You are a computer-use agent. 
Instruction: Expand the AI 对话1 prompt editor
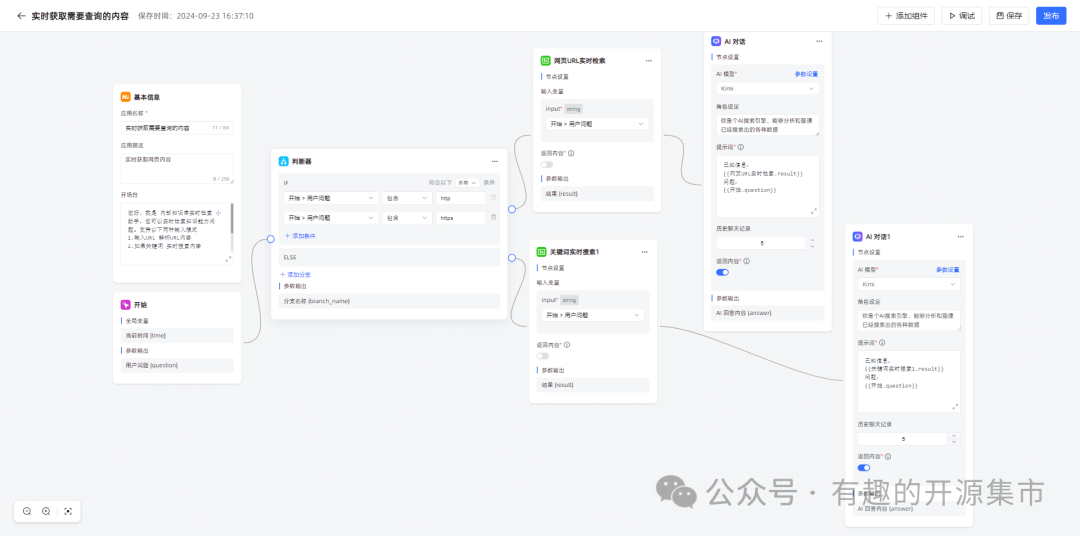(955, 407)
